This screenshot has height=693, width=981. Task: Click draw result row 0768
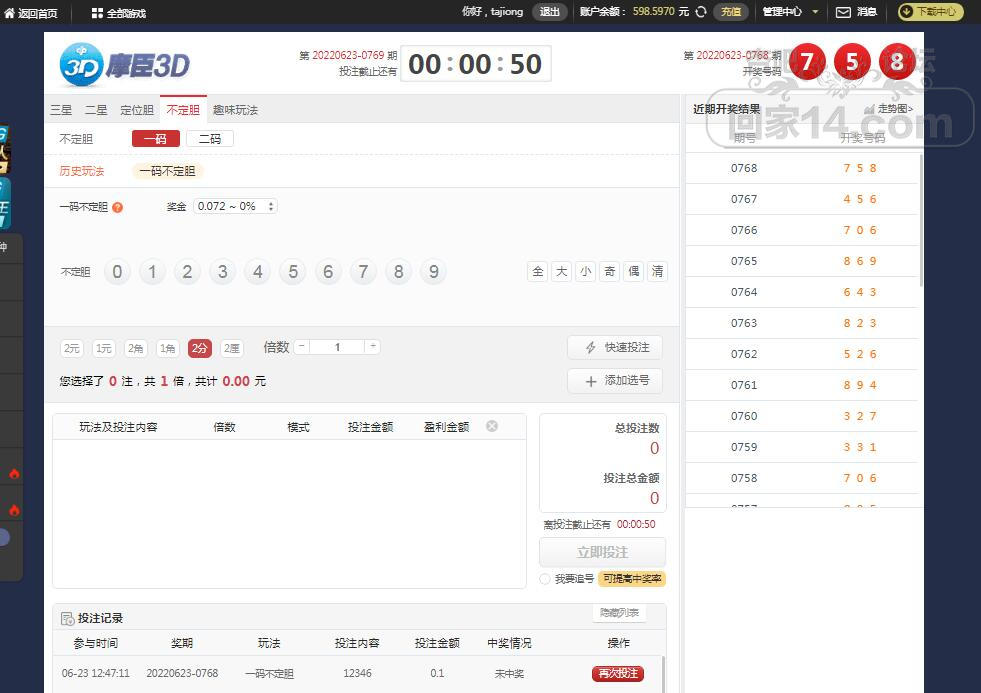802,168
